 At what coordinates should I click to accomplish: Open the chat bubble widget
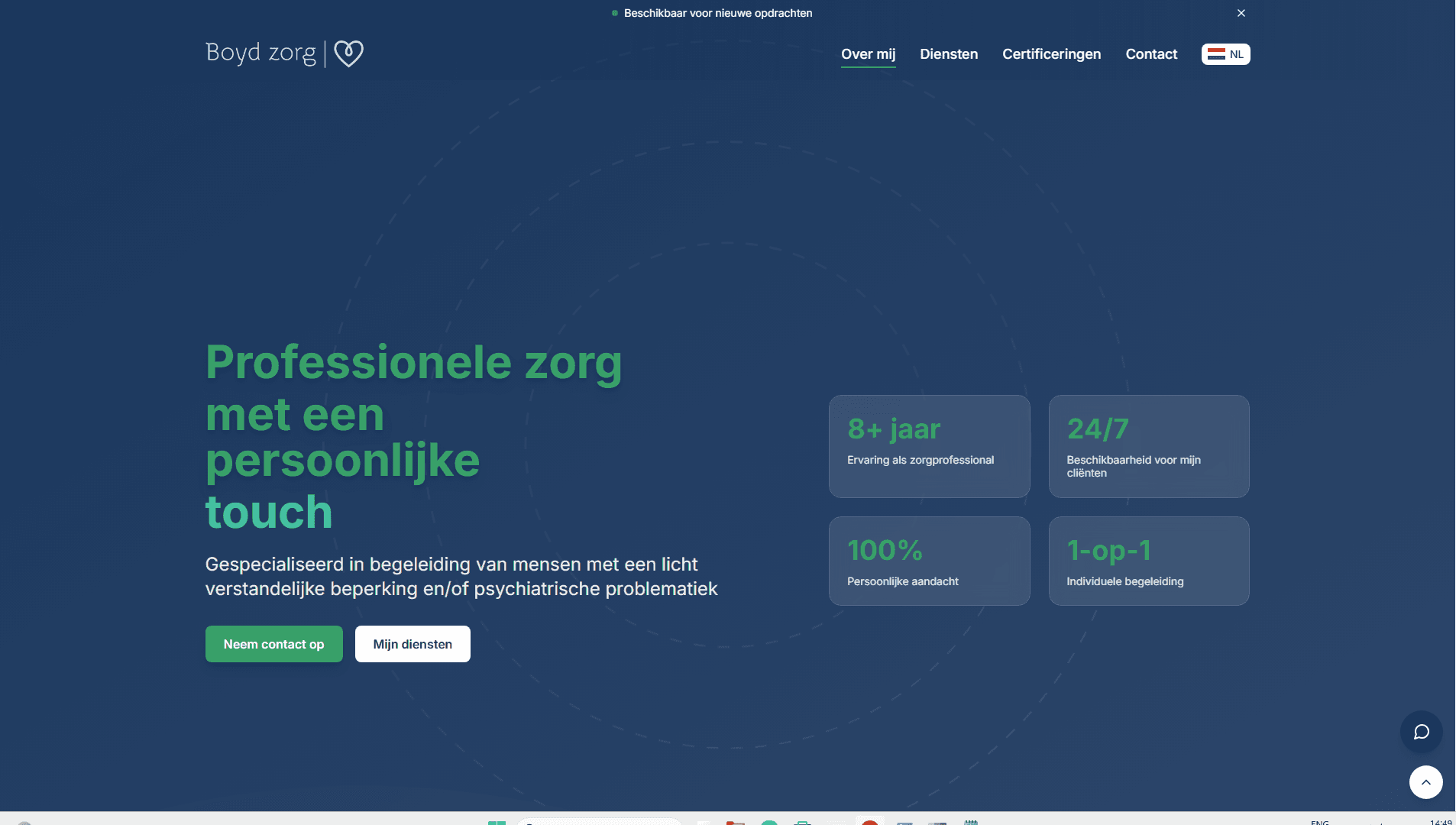pyautogui.click(x=1421, y=732)
